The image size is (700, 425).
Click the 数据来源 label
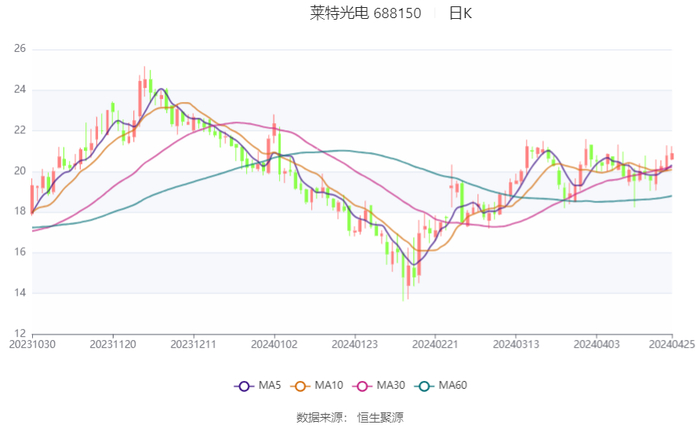click(320, 417)
